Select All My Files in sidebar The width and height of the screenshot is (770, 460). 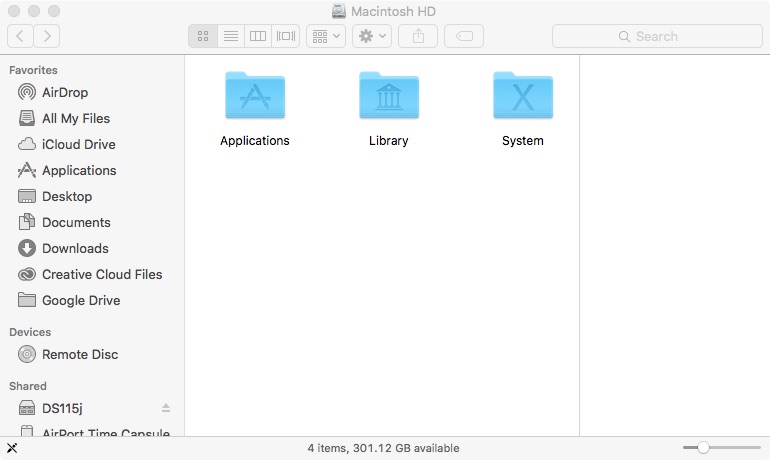[92, 118]
